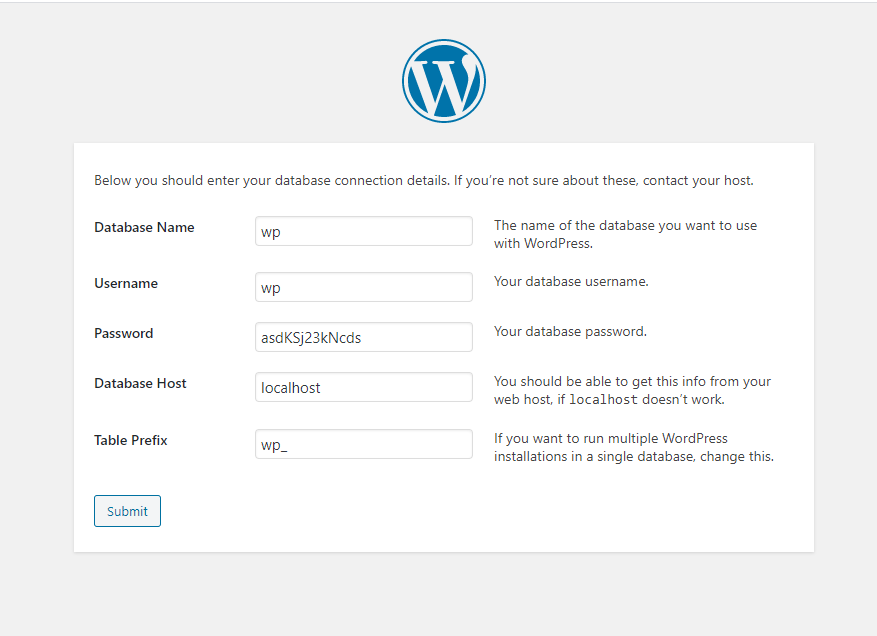Click the 'localhost doesn't work' help text

(632, 390)
